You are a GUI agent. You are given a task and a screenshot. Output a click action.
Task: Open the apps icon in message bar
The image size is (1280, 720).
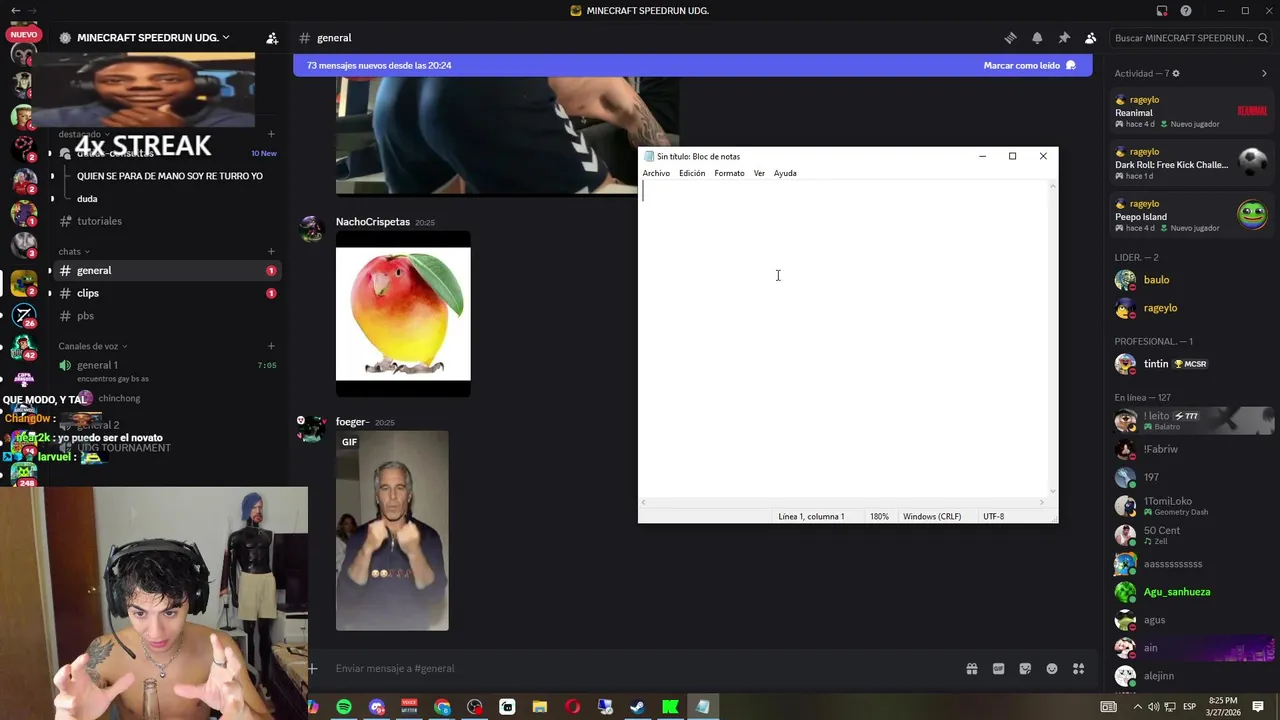[1079, 669]
